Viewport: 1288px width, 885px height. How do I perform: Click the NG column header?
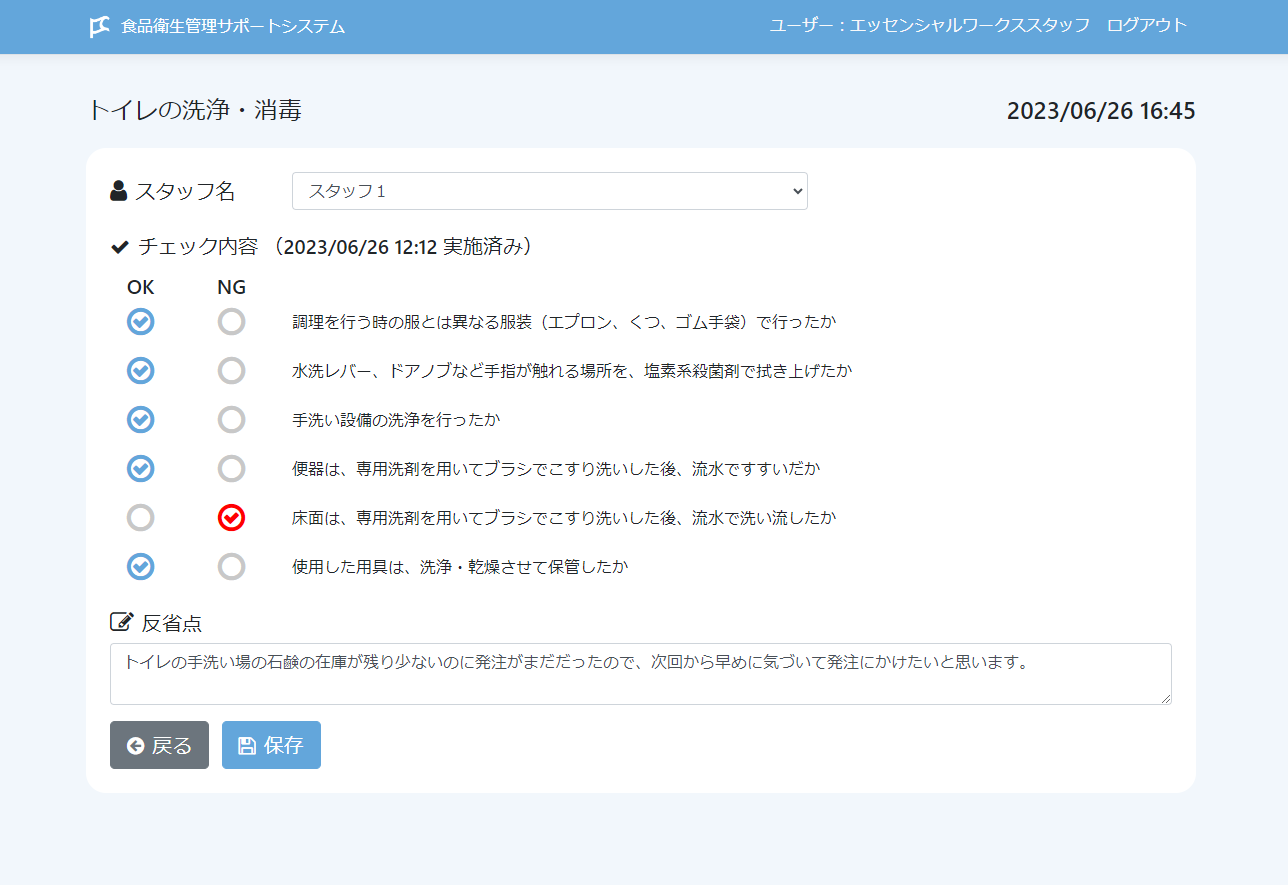pyautogui.click(x=231, y=288)
